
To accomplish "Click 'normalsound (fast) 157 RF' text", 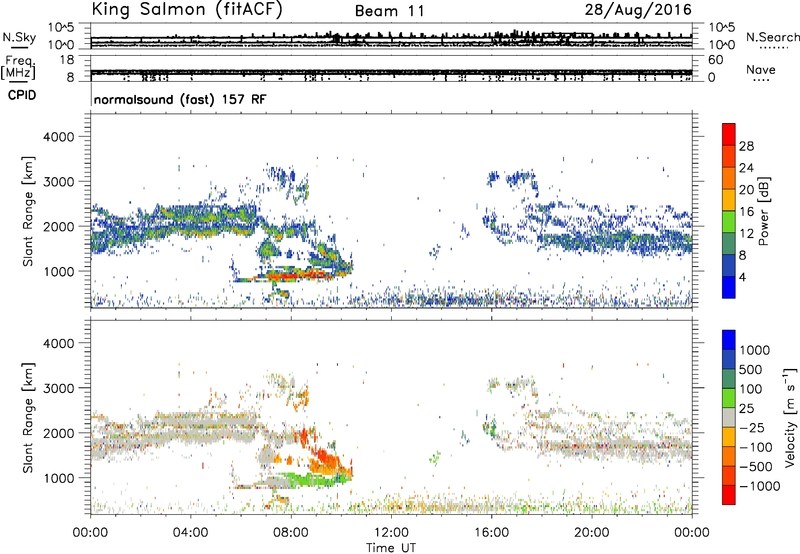I will (180, 99).
